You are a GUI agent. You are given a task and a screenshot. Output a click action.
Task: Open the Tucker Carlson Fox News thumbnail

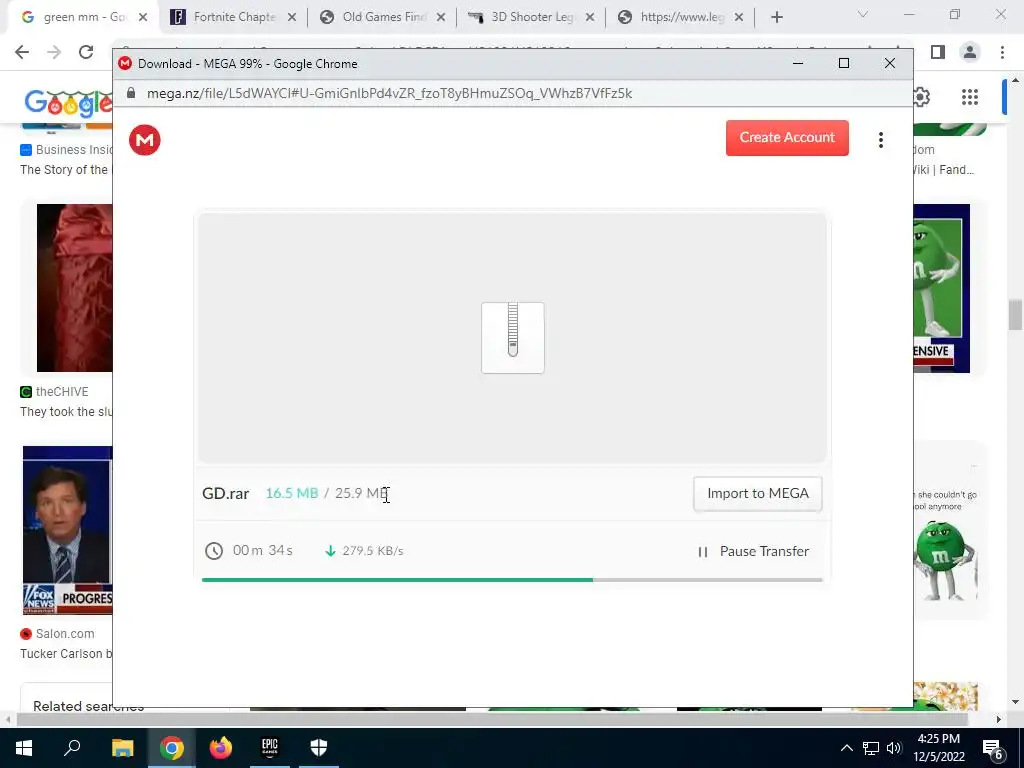(x=67, y=530)
